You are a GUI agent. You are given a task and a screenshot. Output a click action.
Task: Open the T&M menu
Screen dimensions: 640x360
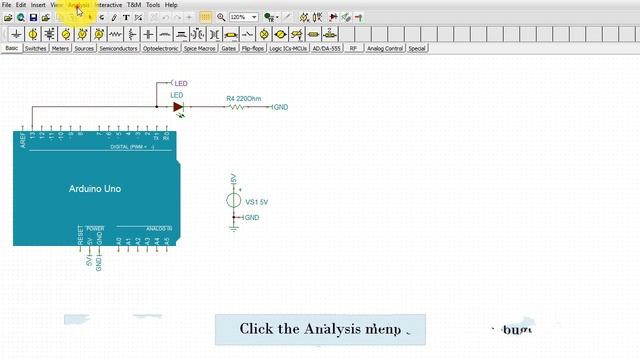134,5
